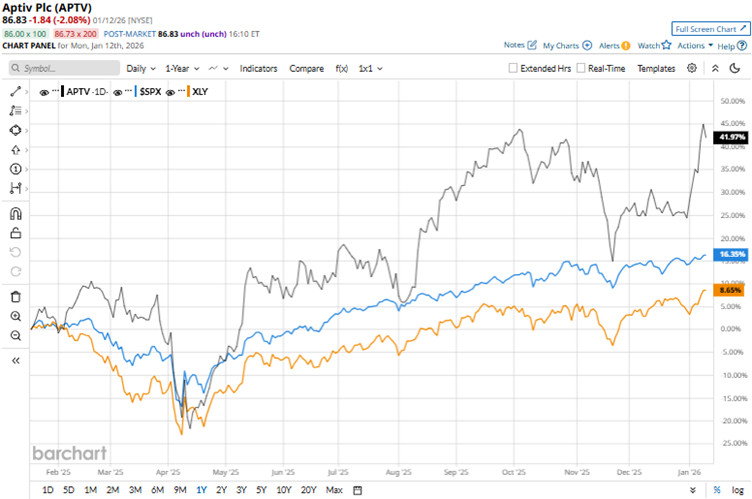Select the Max time range

point(334,490)
